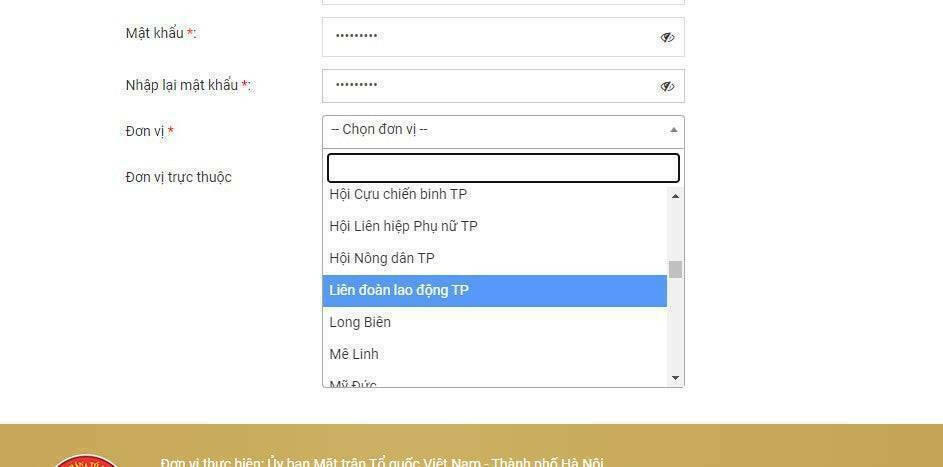Select Hội Cựu chiến binh TP option

coord(494,195)
